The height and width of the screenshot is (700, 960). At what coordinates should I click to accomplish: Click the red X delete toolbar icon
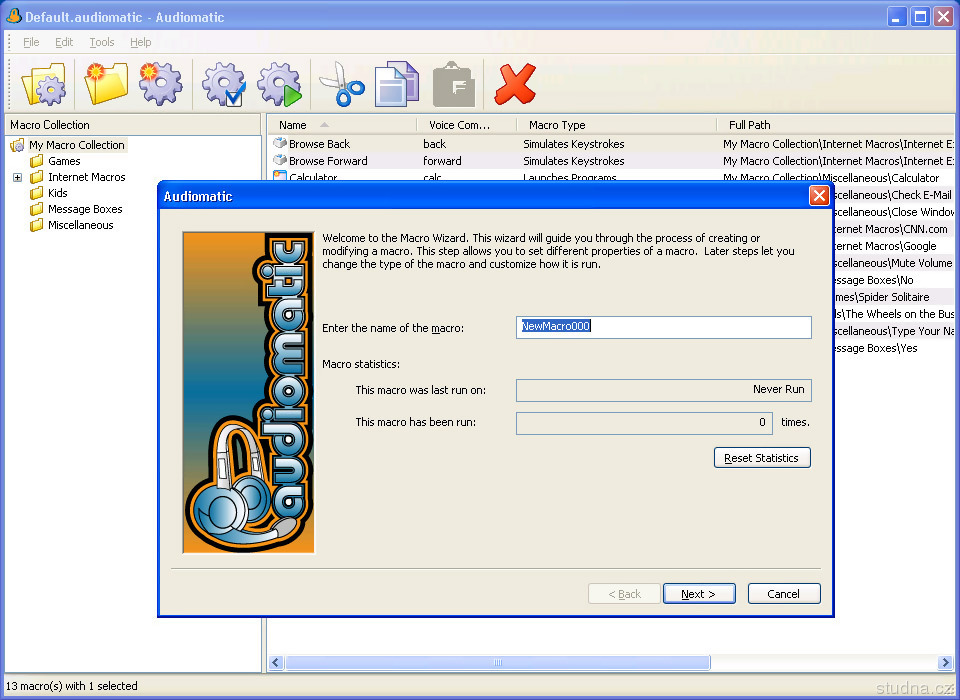click(x=515, y=84)
